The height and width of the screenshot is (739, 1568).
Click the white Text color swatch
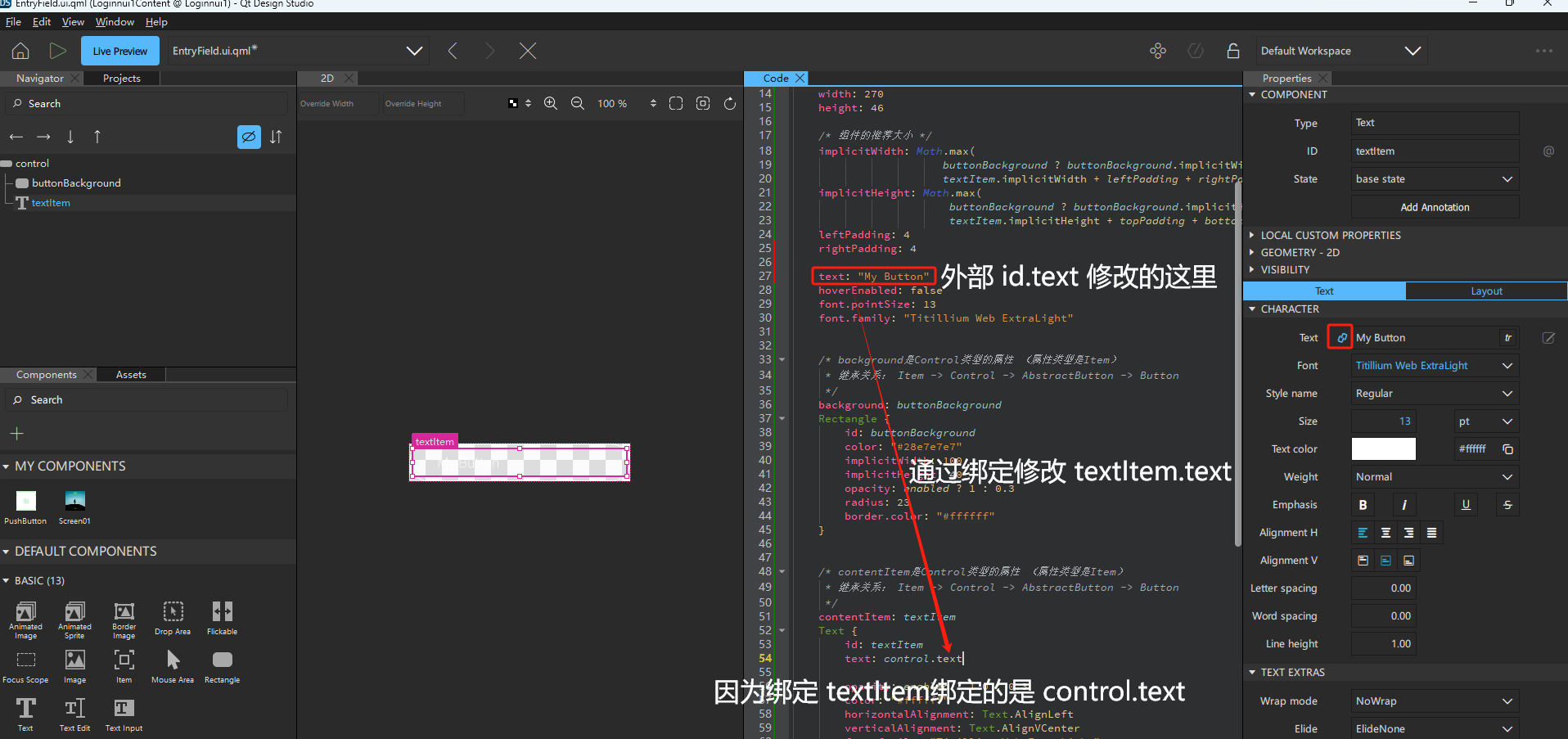pos(1383,448)
